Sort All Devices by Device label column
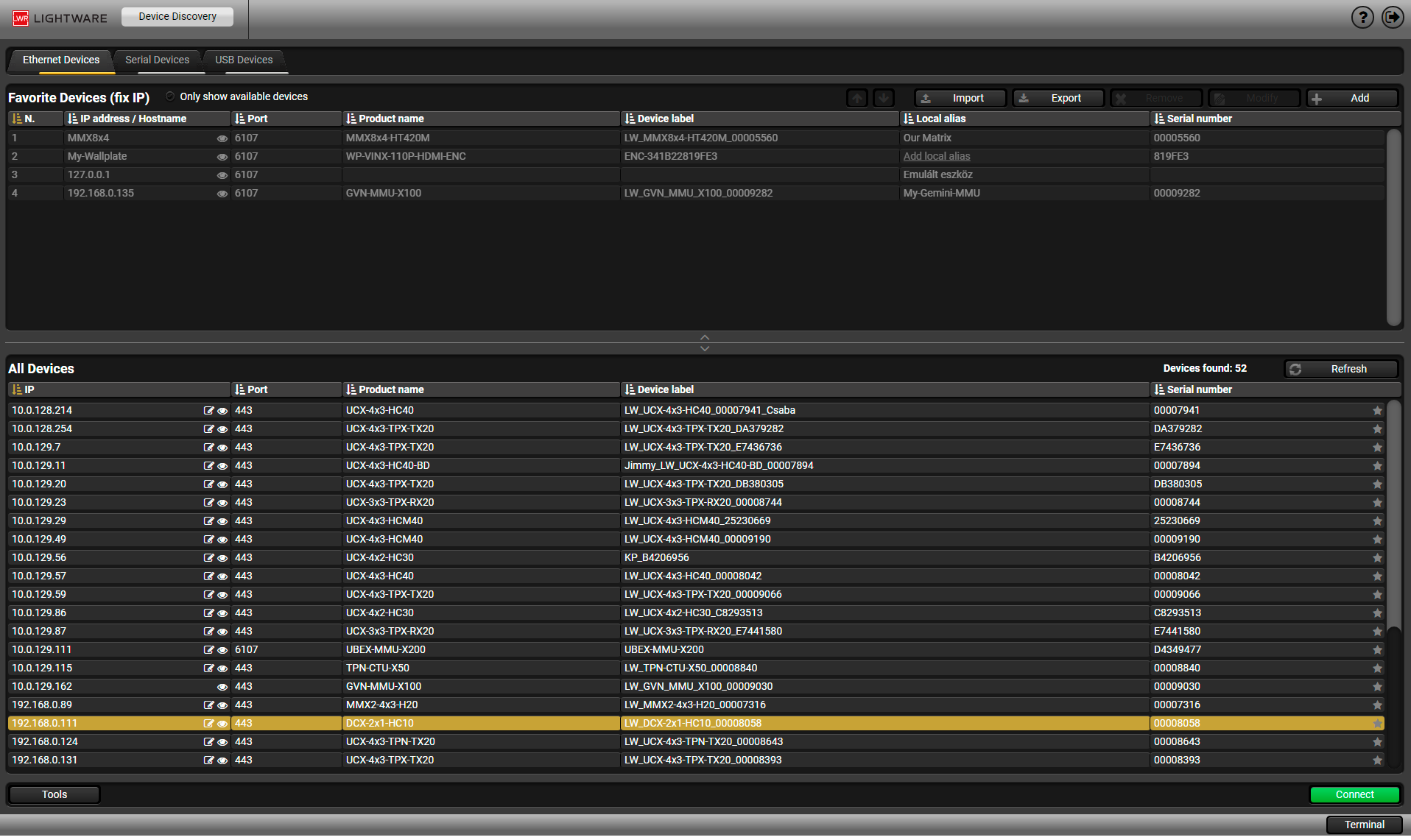Image resolution: width=1411 pixels, height=840 pixels. [x=885, y=389]
